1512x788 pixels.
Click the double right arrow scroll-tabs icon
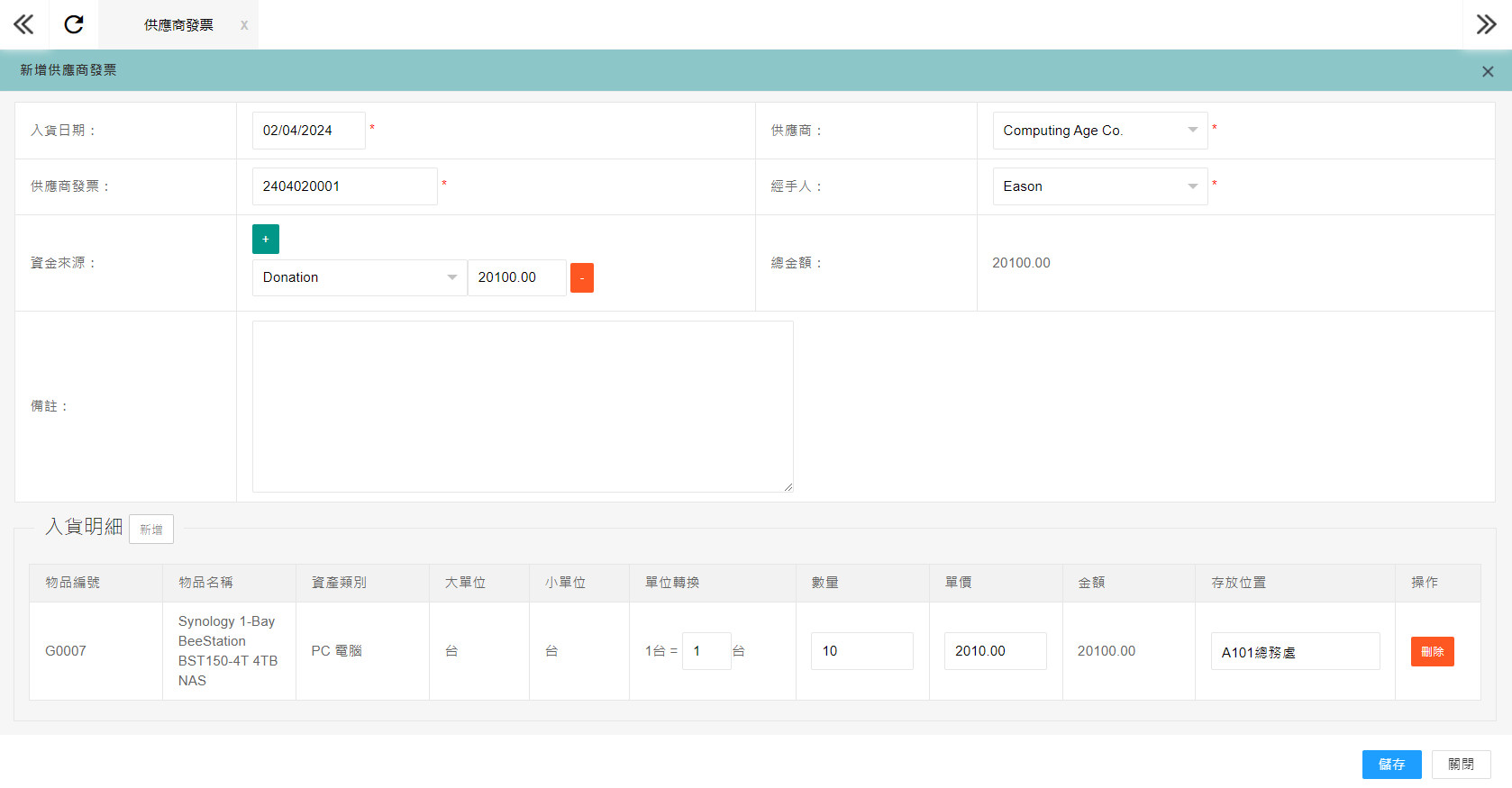1486,24
